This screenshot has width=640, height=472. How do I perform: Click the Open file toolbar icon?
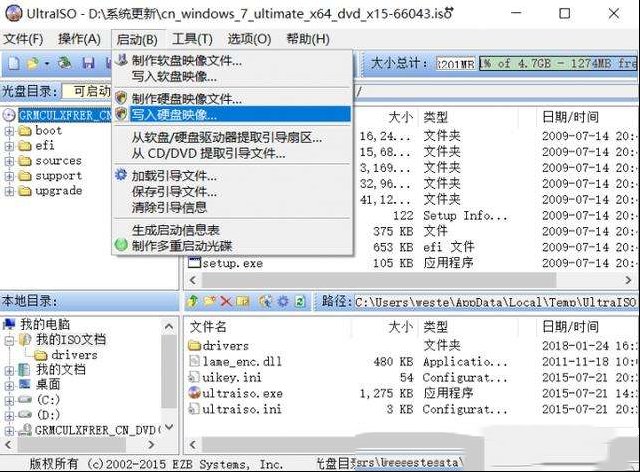(x=33, y=63)
